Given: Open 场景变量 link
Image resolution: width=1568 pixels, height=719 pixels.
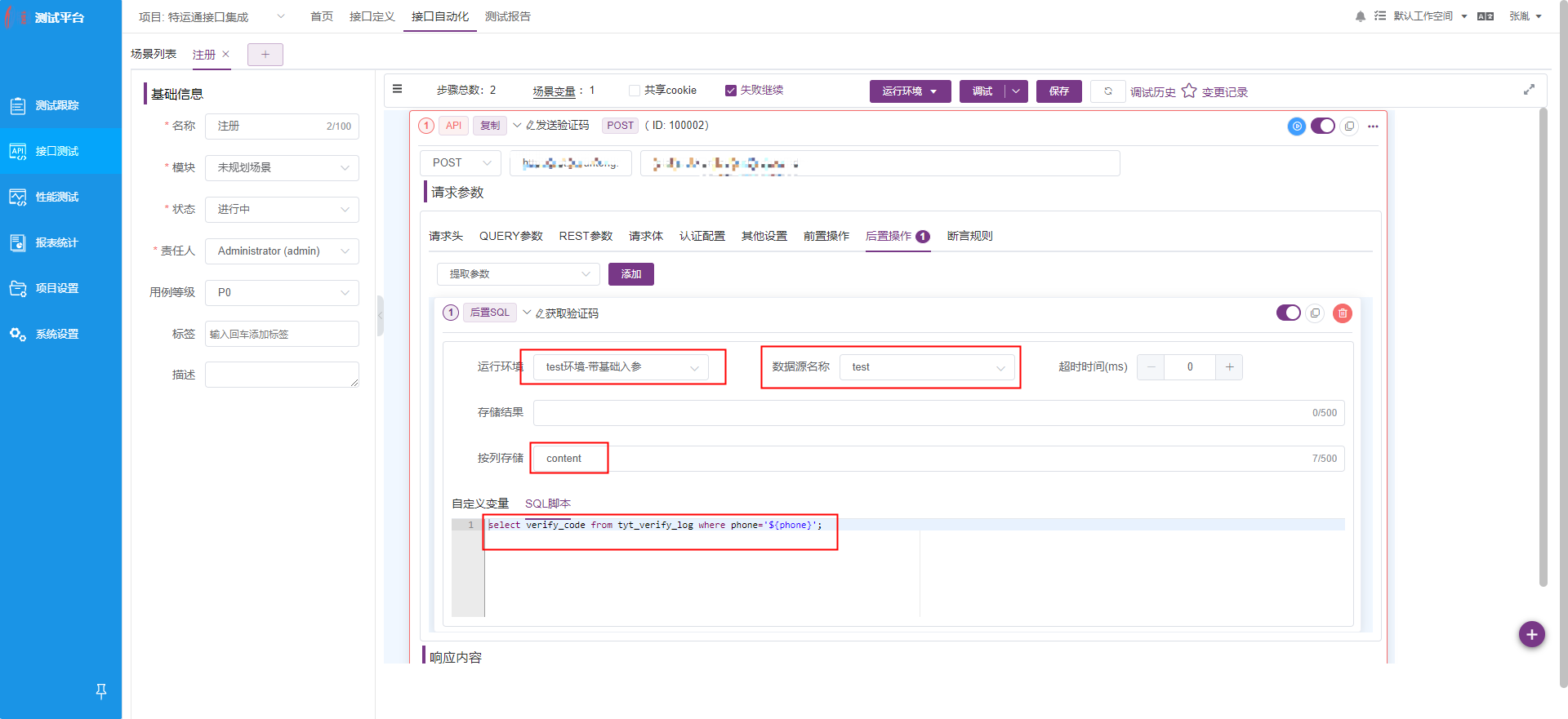Looking at the screenshot, I should [555, 91].
